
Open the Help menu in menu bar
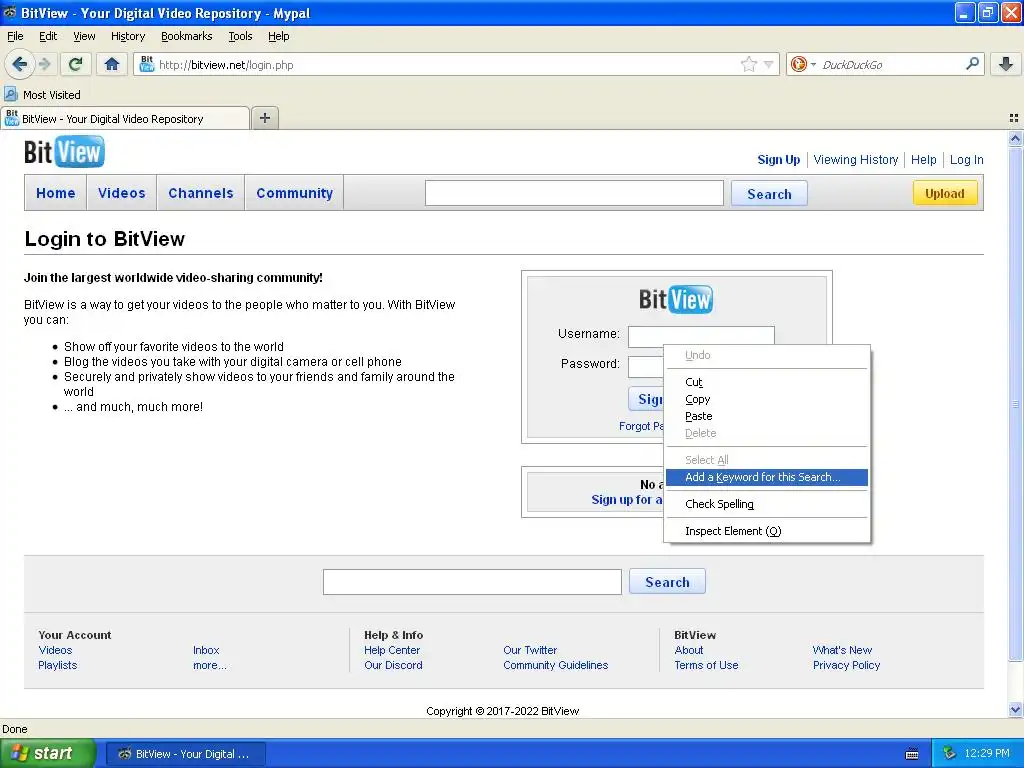(x=279, y=36)
